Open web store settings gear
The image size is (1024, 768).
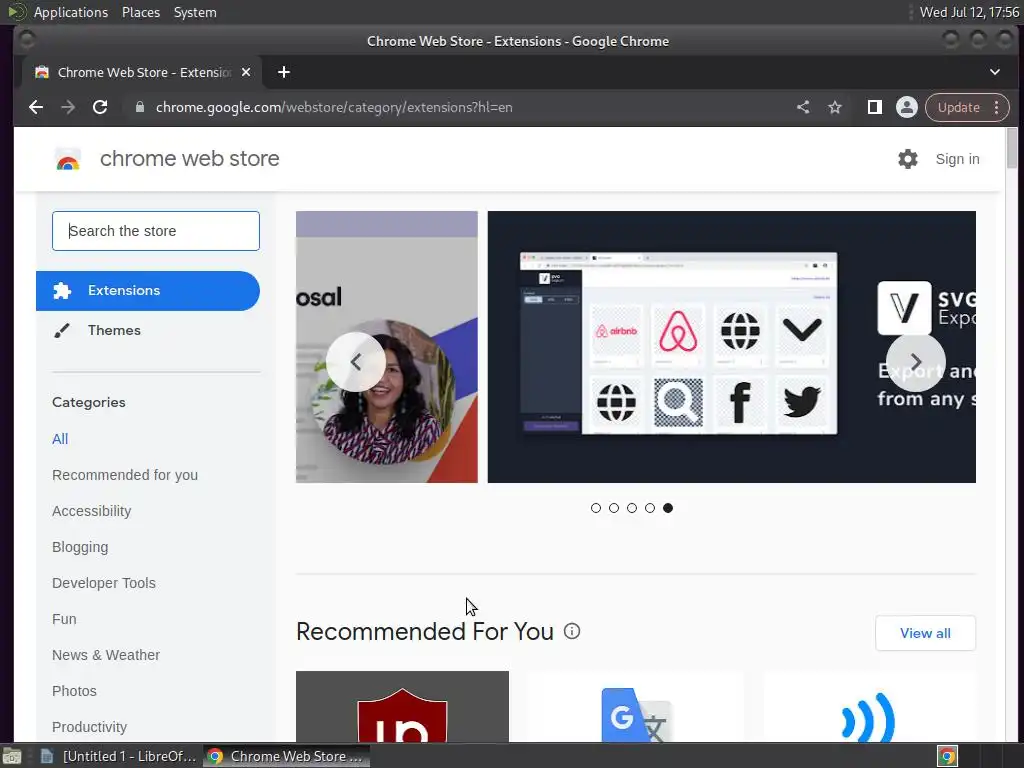908,159
